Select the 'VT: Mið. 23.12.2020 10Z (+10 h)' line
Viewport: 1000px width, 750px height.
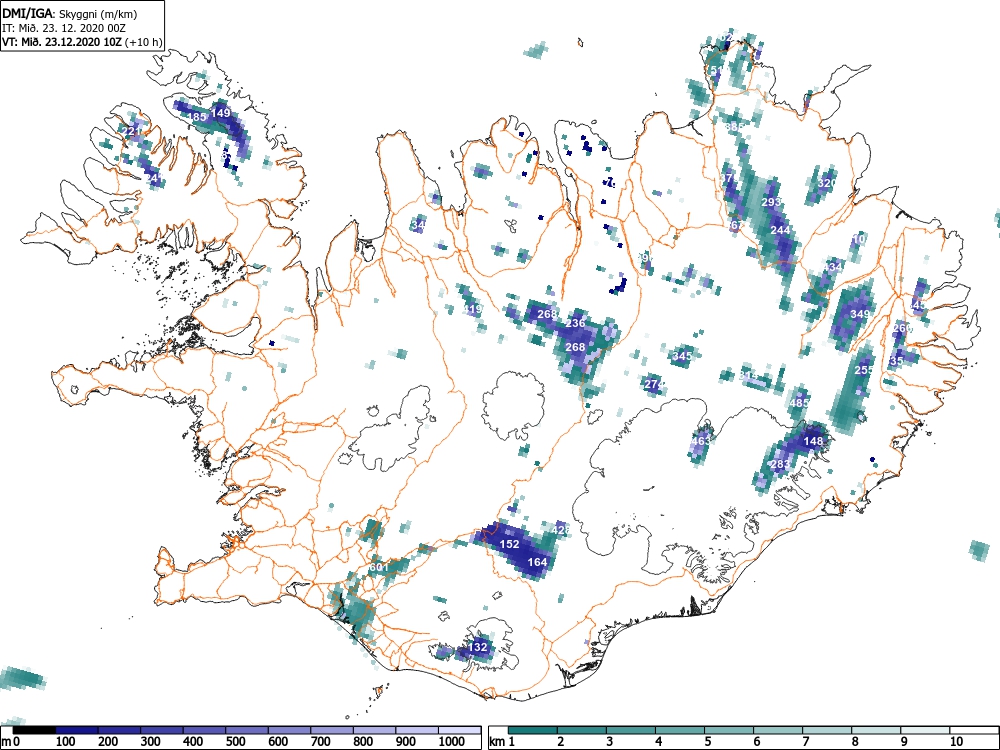82,42
